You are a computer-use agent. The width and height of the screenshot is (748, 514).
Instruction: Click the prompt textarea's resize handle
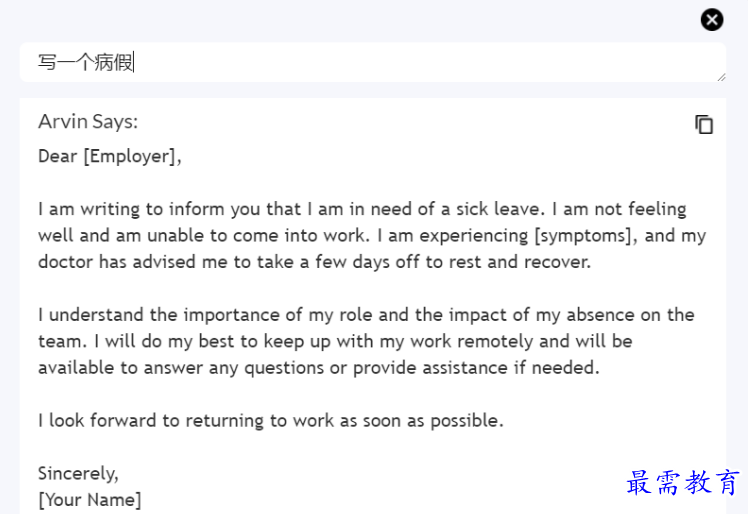click(x=721, y=77)
